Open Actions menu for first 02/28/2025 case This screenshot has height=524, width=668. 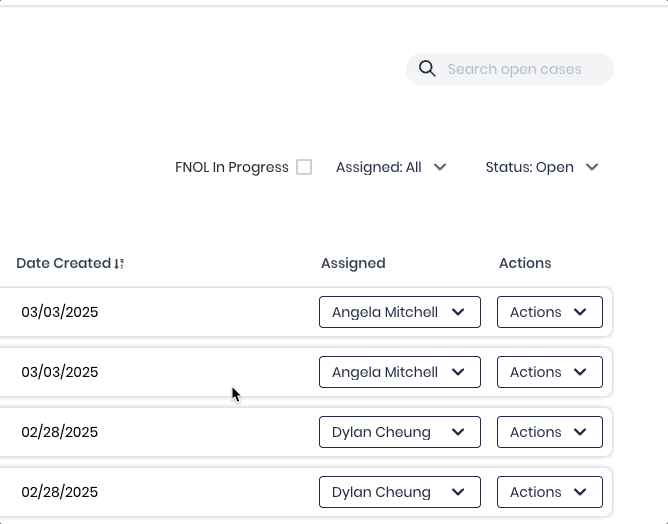[549, 432]
